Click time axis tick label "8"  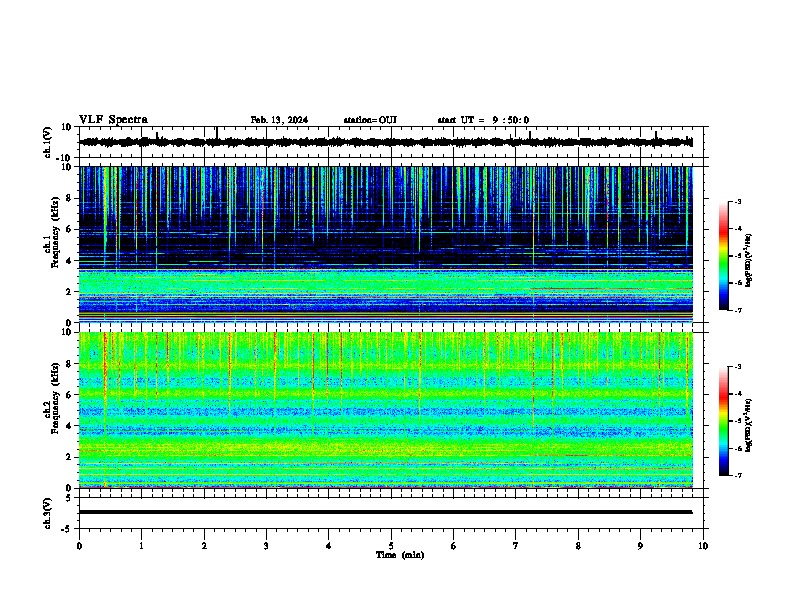[578, 546]
